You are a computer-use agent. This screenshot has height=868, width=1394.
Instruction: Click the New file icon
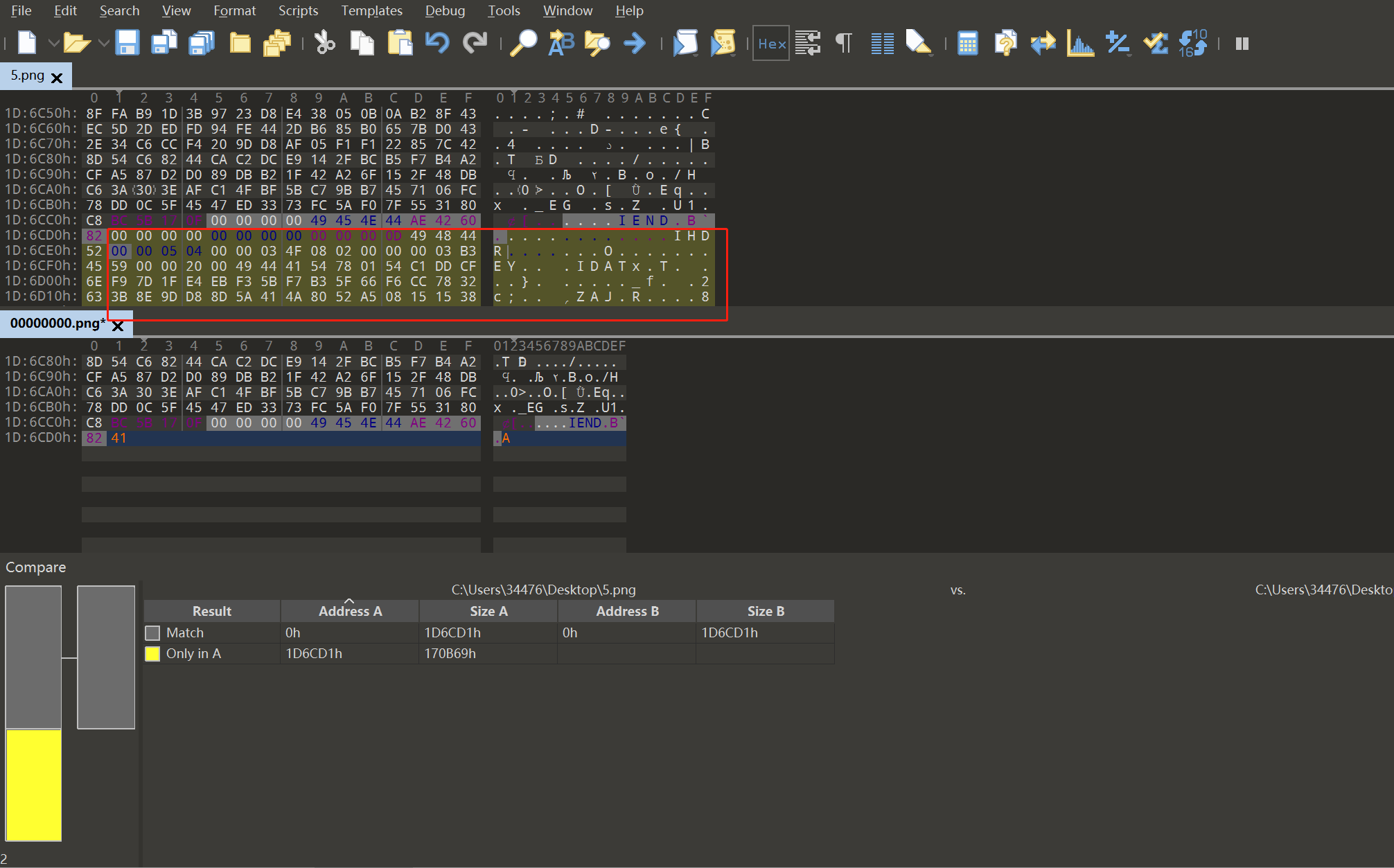tap(27, 43)
